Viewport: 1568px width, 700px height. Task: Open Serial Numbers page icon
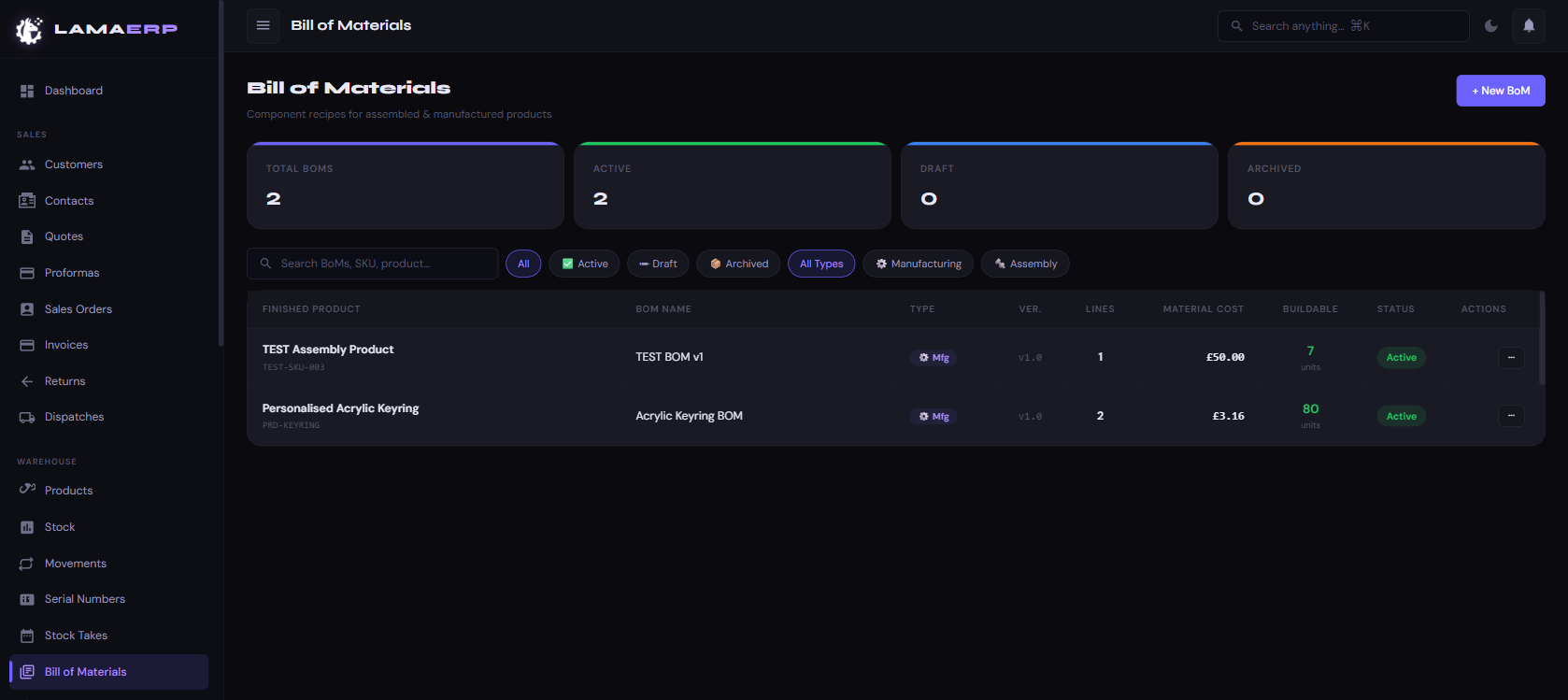point(27,599)
